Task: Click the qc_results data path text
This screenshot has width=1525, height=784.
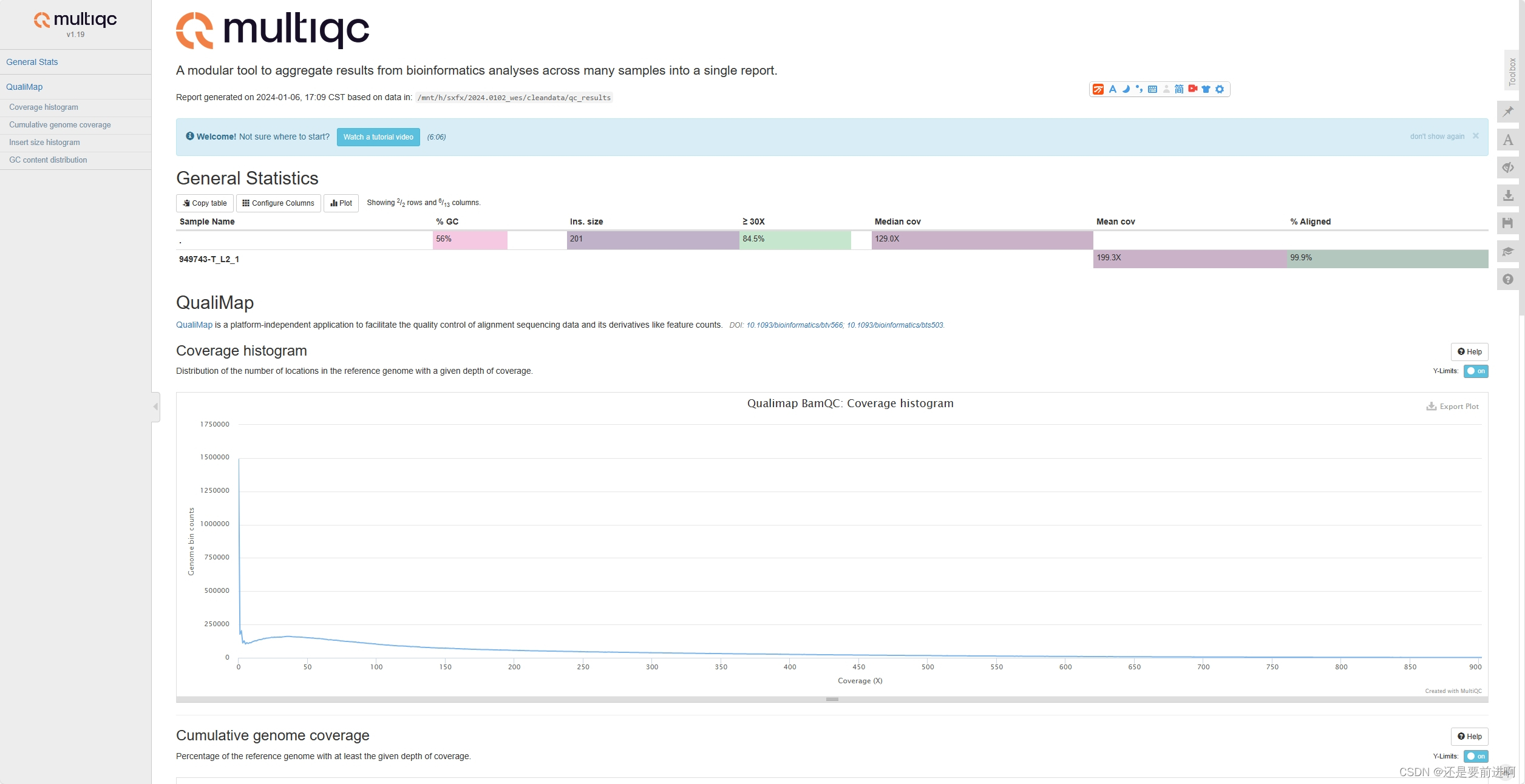Action: (x=514, y=98)
